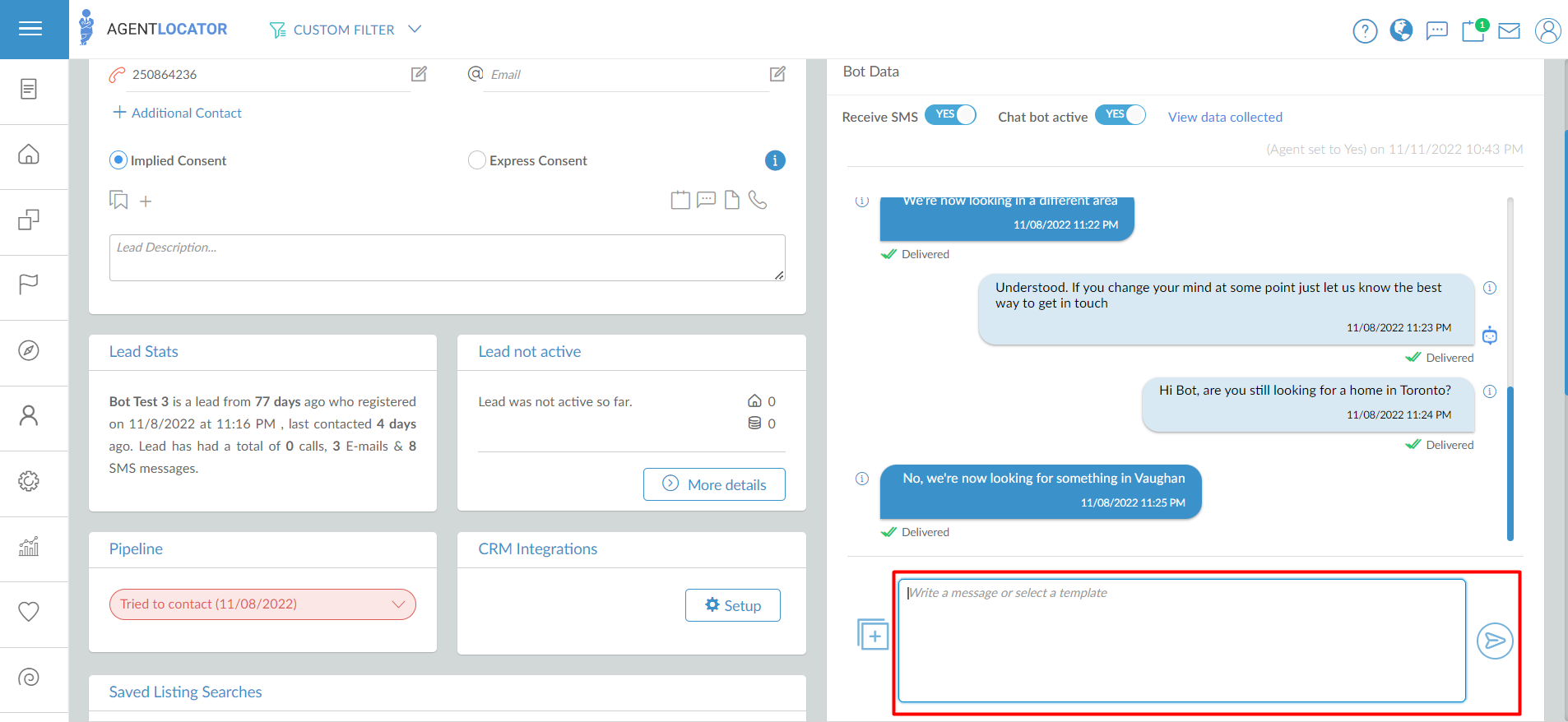Image resolution: width=1568 pixels, height=722 pixels.
Task: Open the mail envelope icon in header
Action: [1509, 31]
